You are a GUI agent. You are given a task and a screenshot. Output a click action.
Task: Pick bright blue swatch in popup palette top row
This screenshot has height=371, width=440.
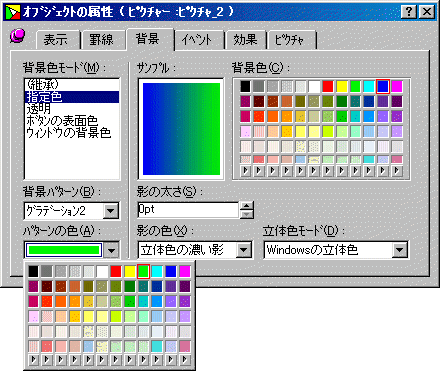[171, 271]
